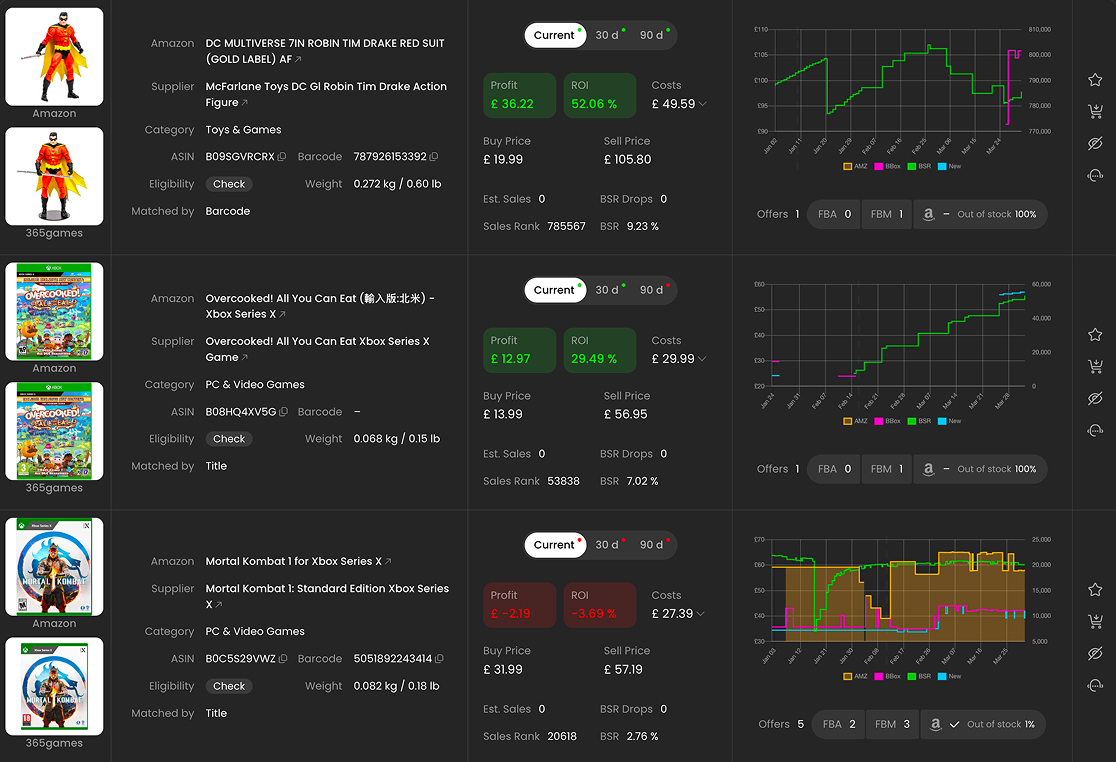Expand Costs £ 27.39 breakdown
Viewport: 1116px width, 762px height.
(x=701, y=613)
